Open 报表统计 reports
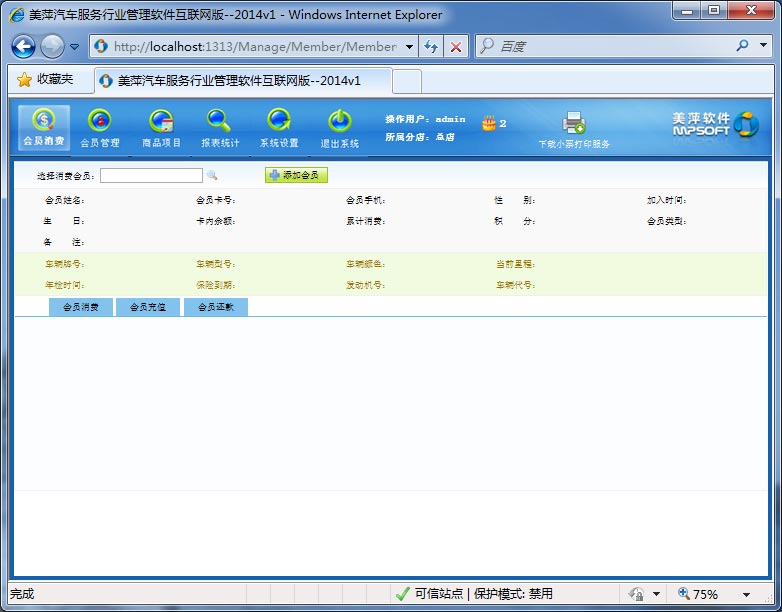 [220, 128]
